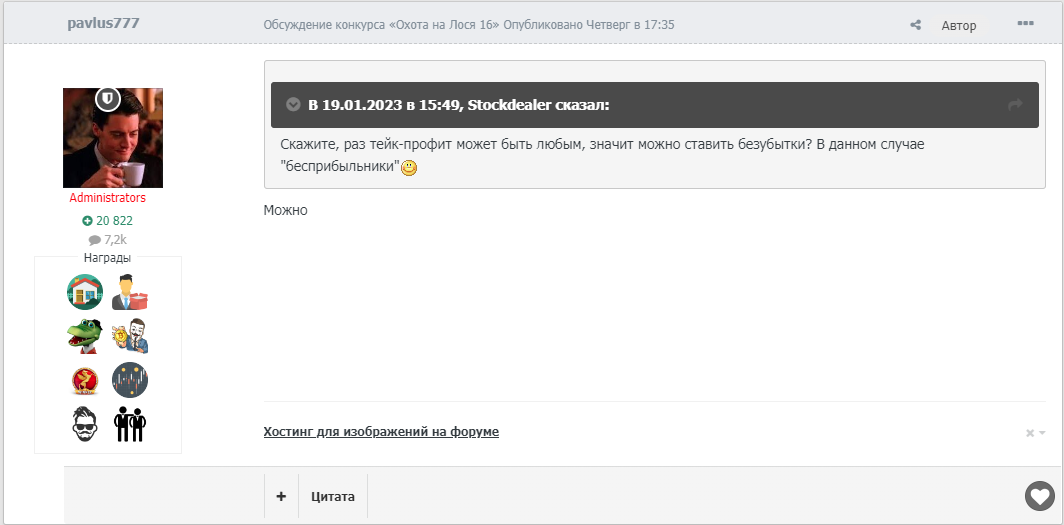Open the post options ellipsis menu
Image resolution: width=1064 pixels, height=525 pixels.
pos(1025,24)
